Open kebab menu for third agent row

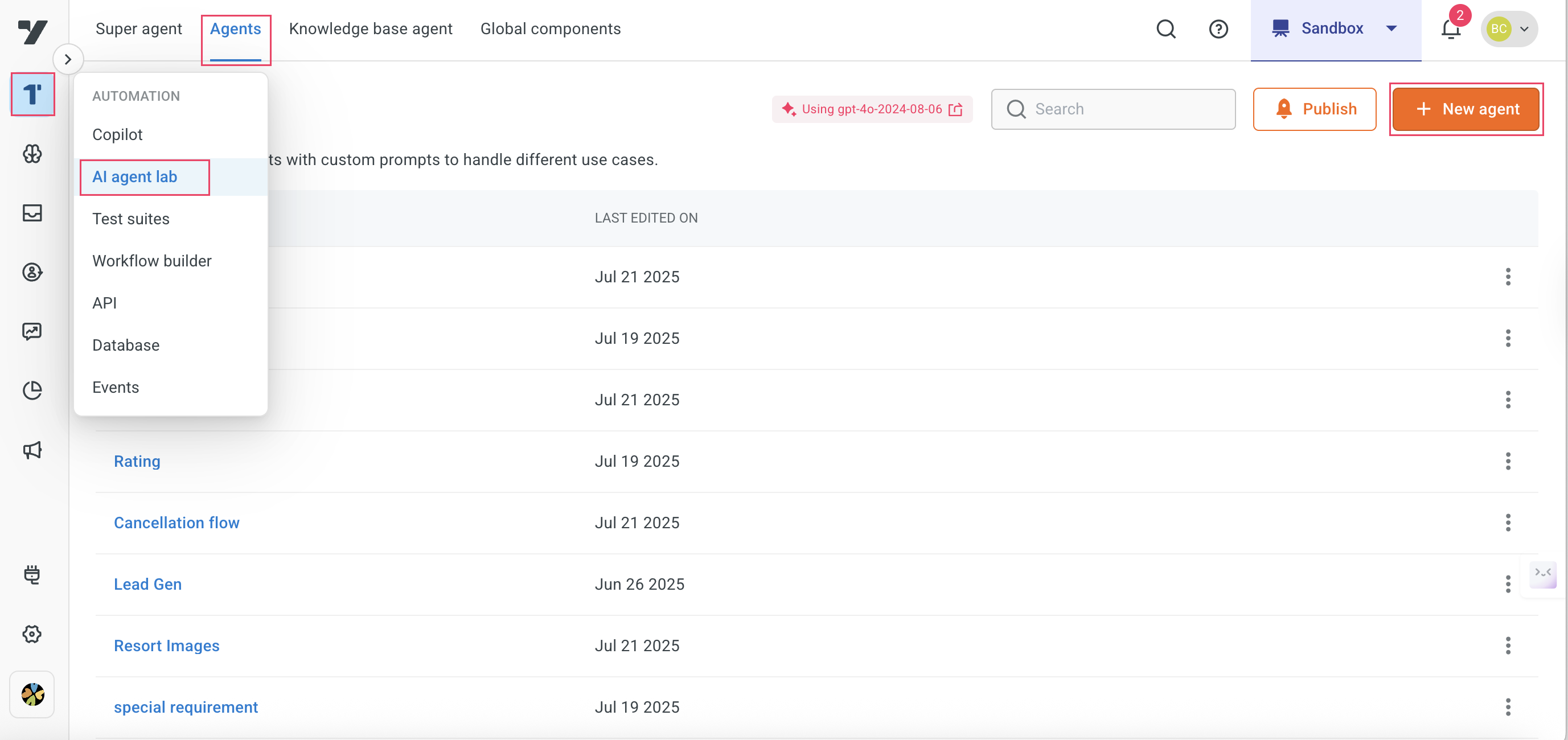pos(1508,399)
